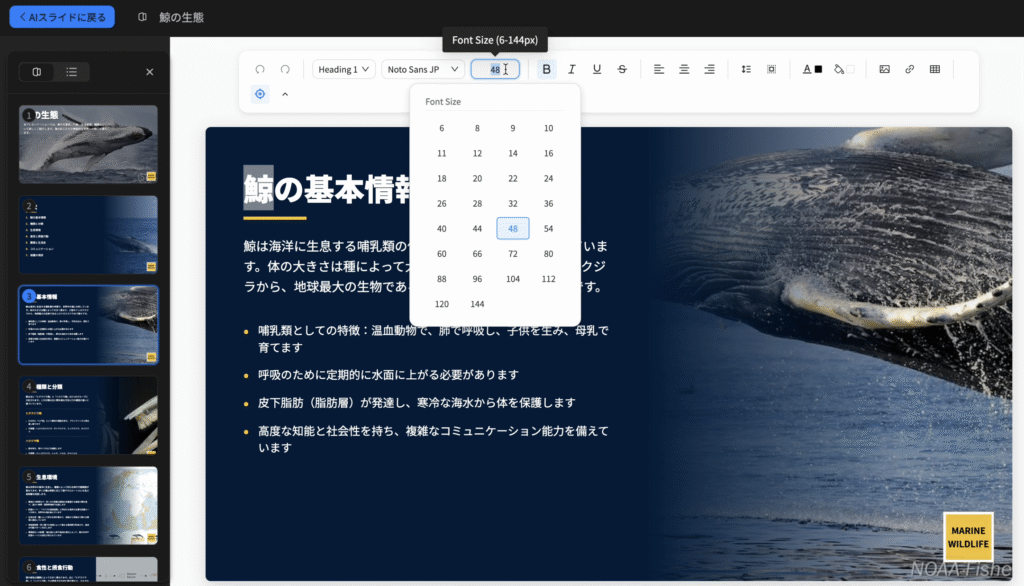The width and height of the screenshot is (1024, 586).
Task: Choose font size 20
Action: tap(477, 178)
